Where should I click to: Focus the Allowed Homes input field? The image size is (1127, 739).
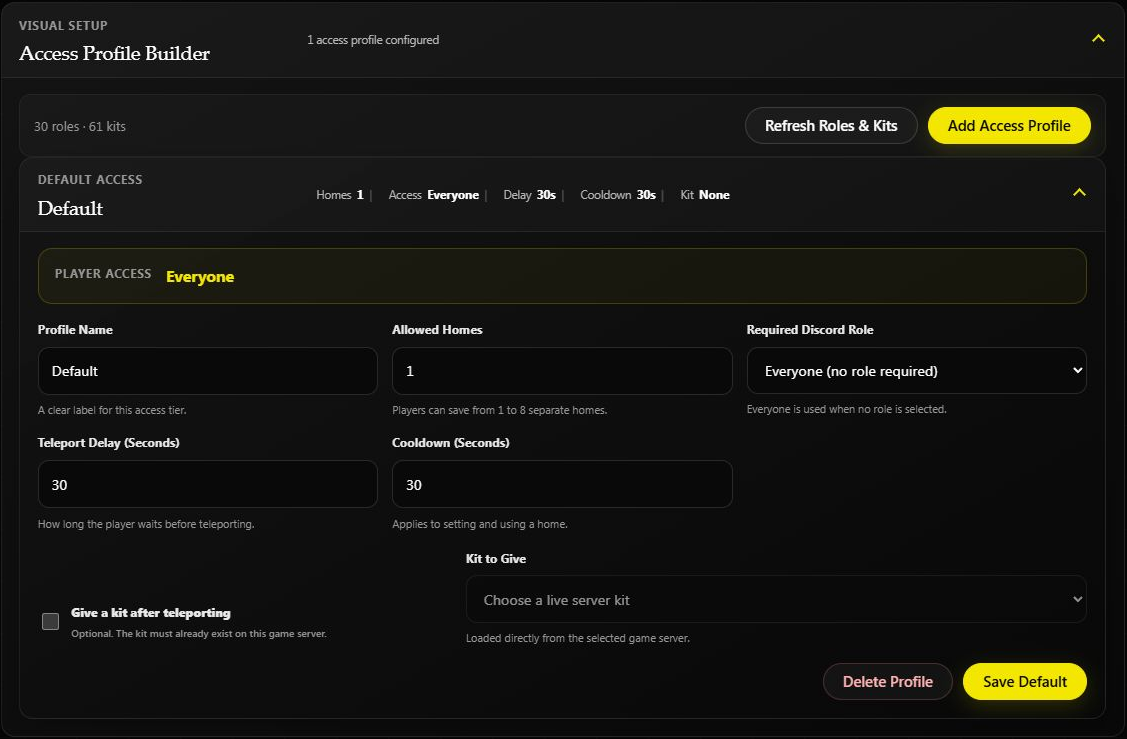point(562,371)
